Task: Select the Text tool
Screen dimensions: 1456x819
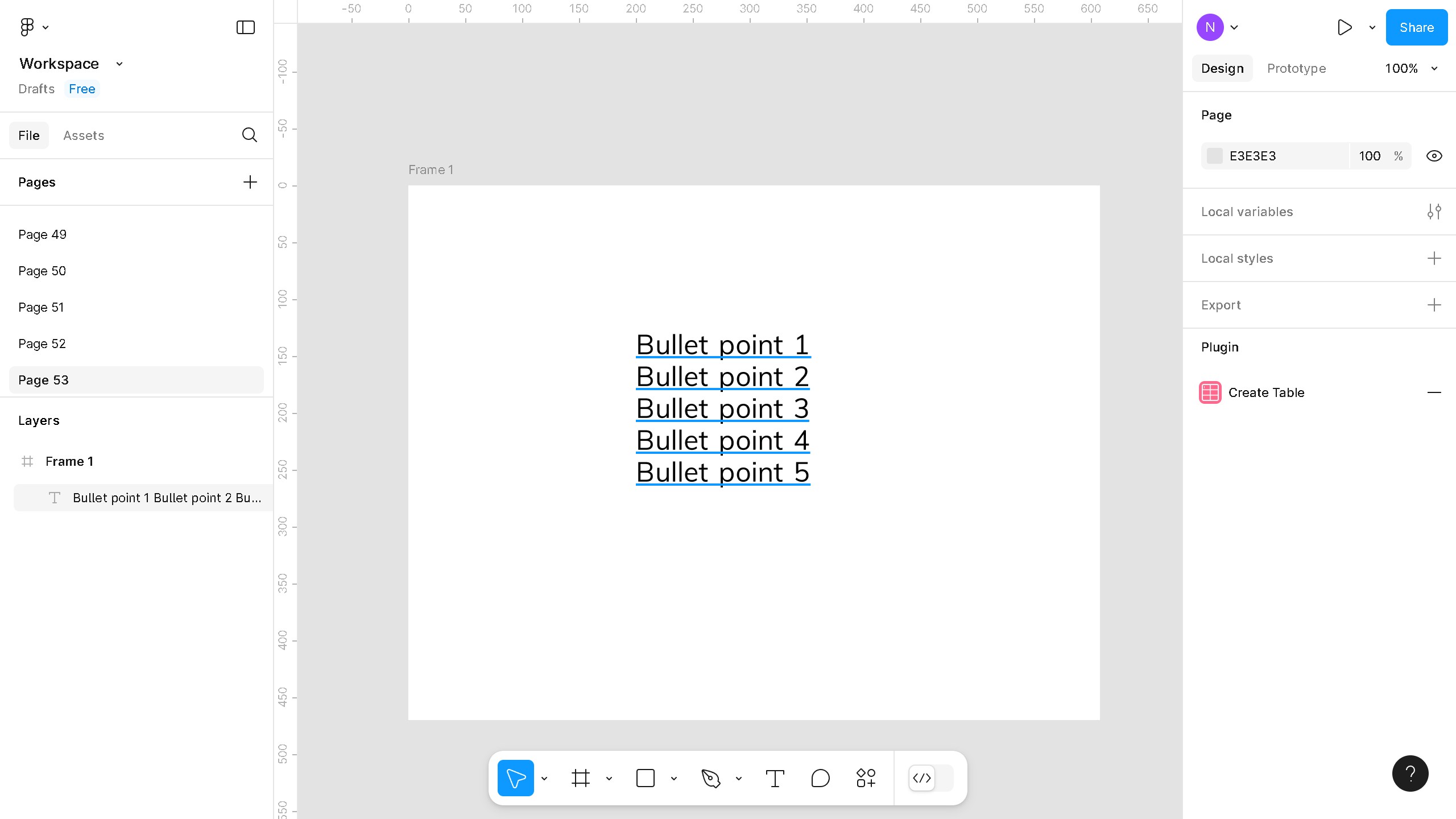Action: [775, 778]
